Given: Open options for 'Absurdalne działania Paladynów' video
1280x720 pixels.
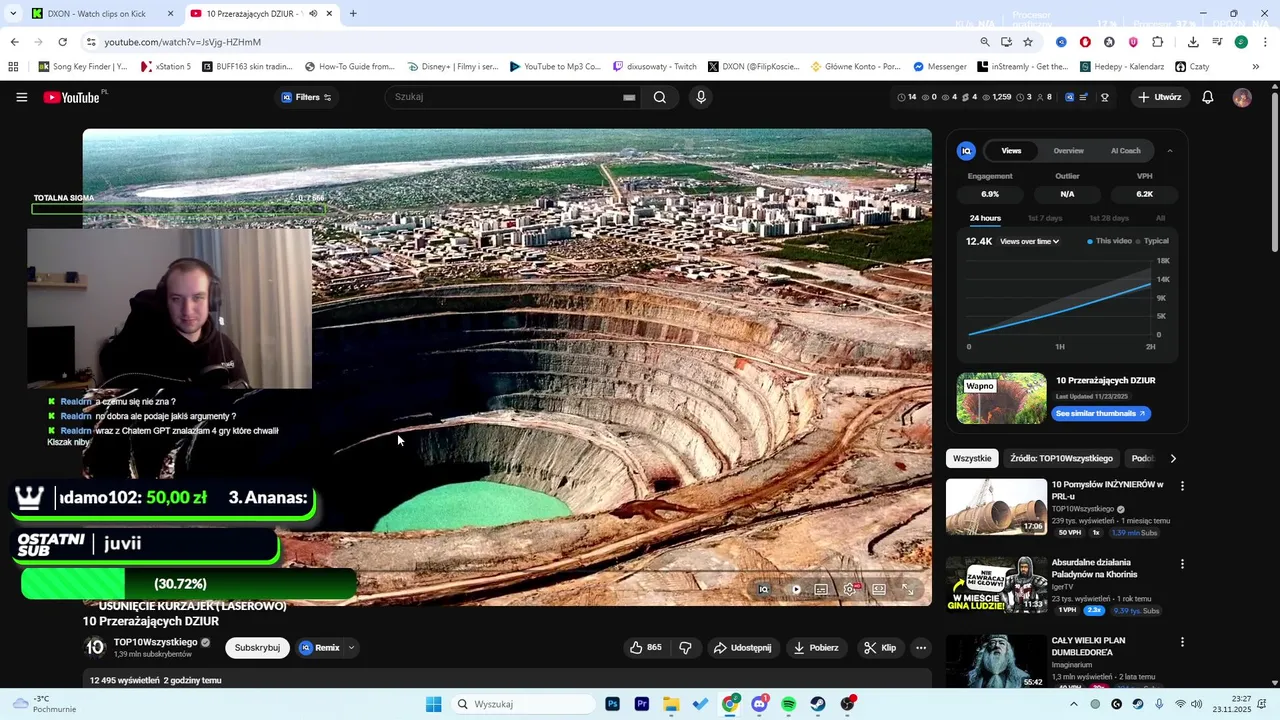Looking at the screenshot, I should [1182, 564].
